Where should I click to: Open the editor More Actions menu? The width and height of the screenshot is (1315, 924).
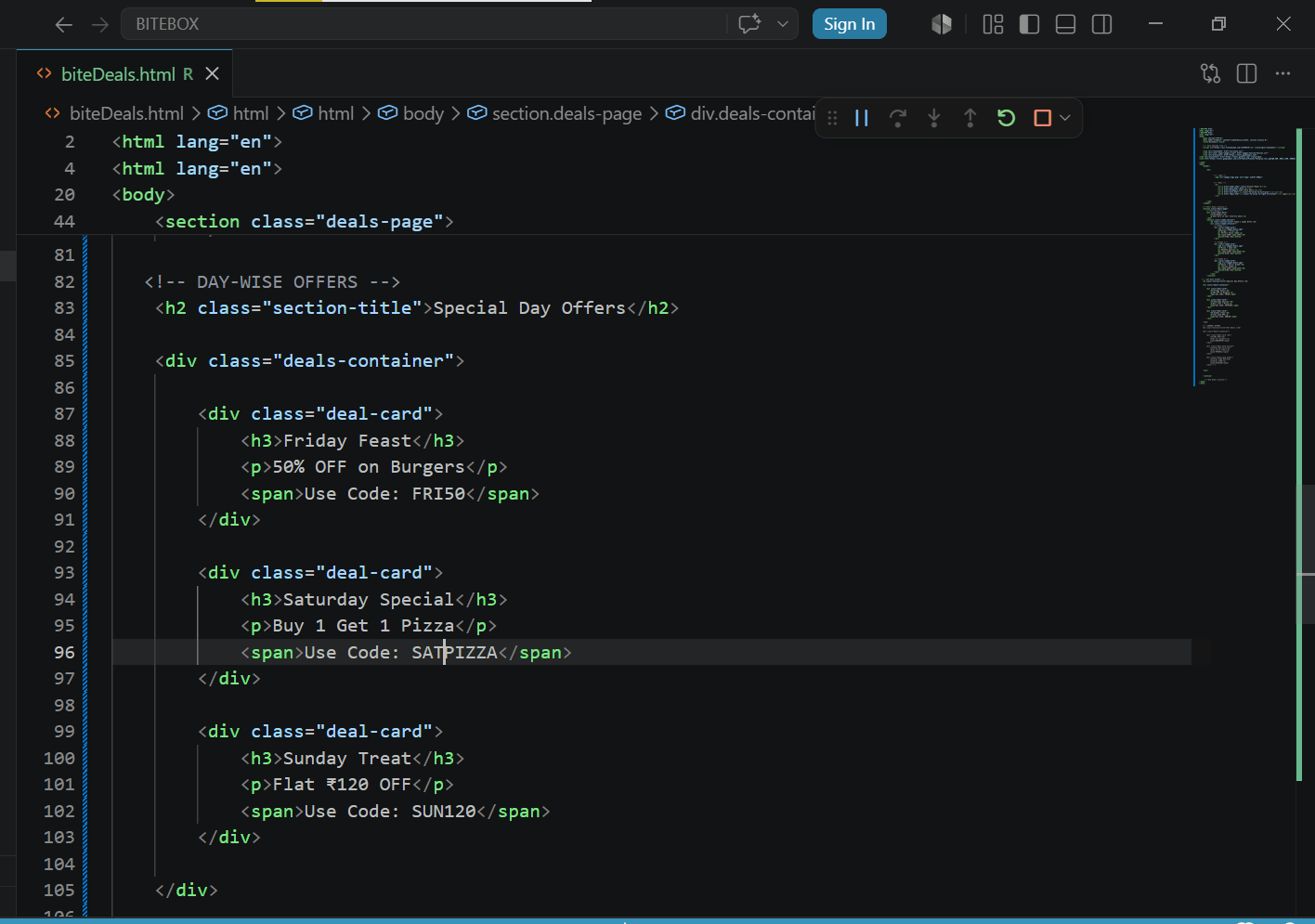click(1283, 73)
